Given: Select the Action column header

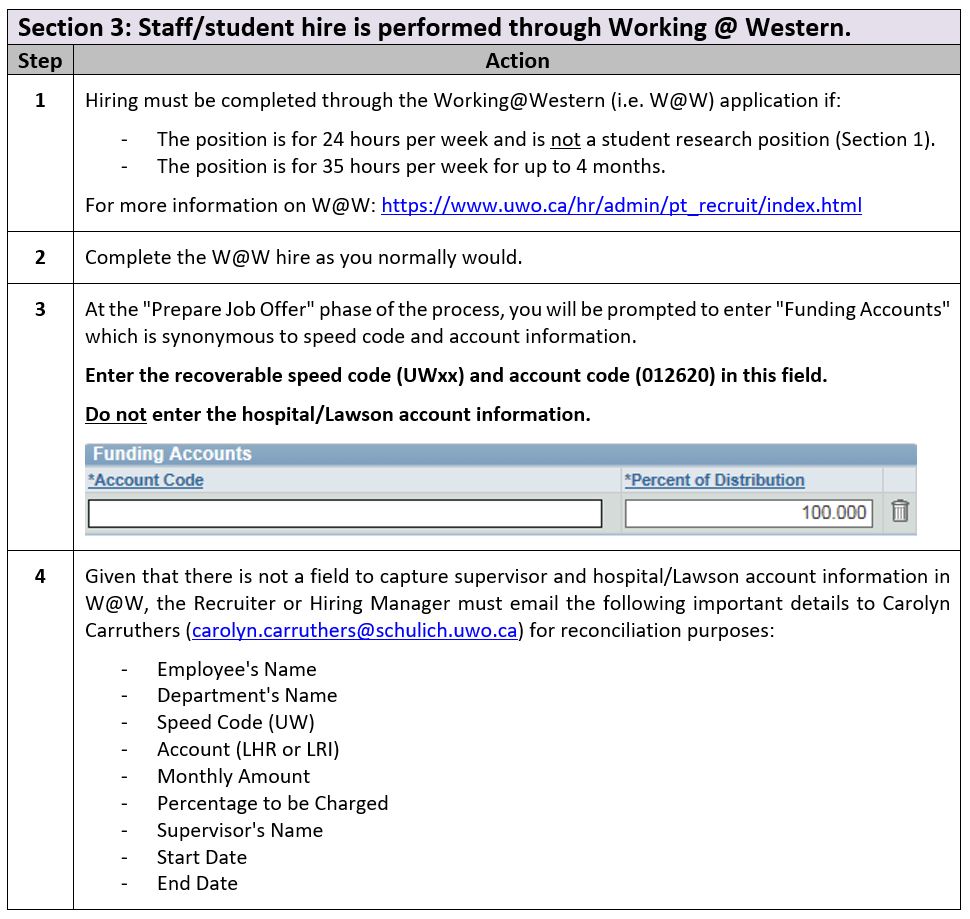Looking at the screenshot, I should (517, 61).
